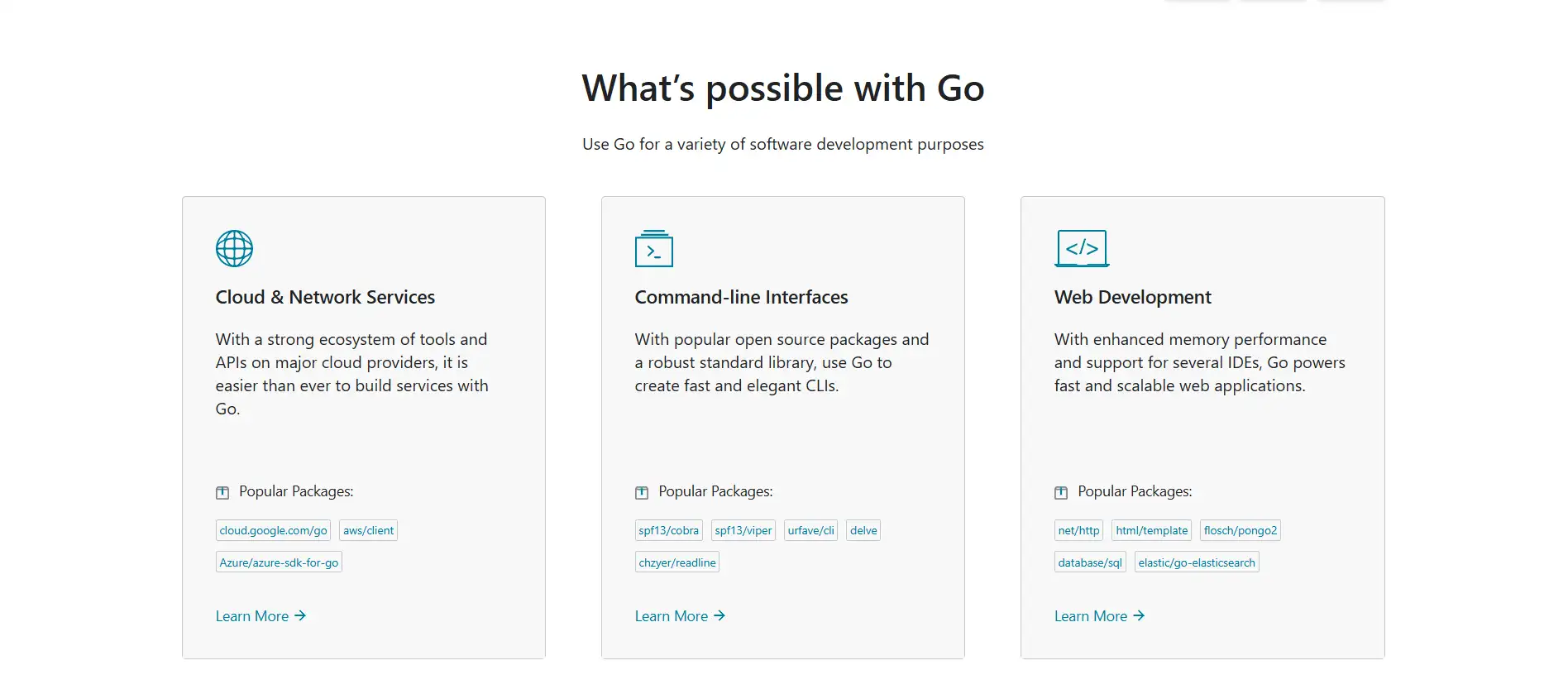Image resolution: width=1568 pixels, height=689 pixels.
Task: Click package icon beside Command-line card's Popular Packages
Action: click(642, 493)
